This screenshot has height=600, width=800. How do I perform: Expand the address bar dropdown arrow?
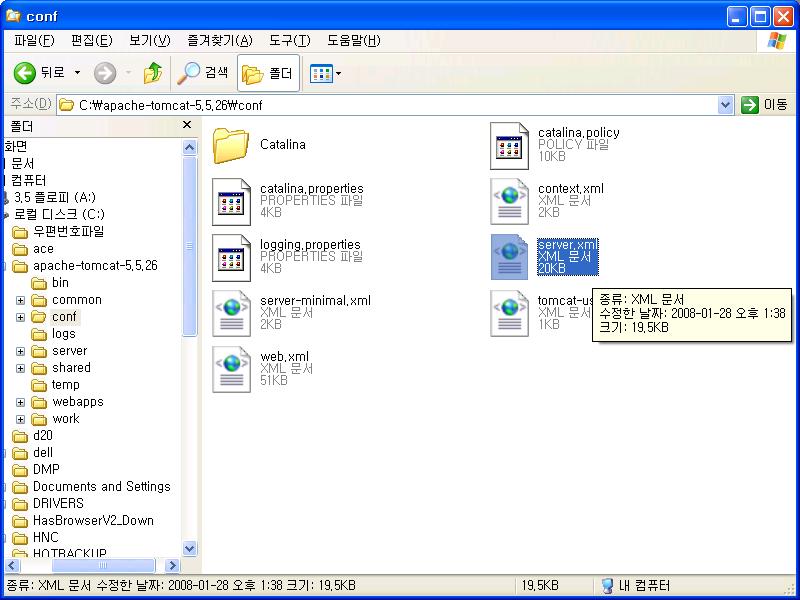726,105
